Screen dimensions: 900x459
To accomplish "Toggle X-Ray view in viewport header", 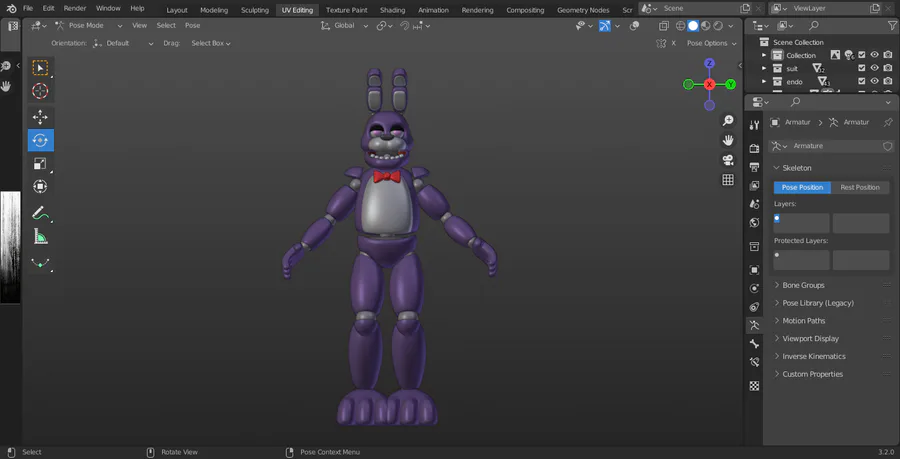I will pyautogui.click(x=664, y=26).
